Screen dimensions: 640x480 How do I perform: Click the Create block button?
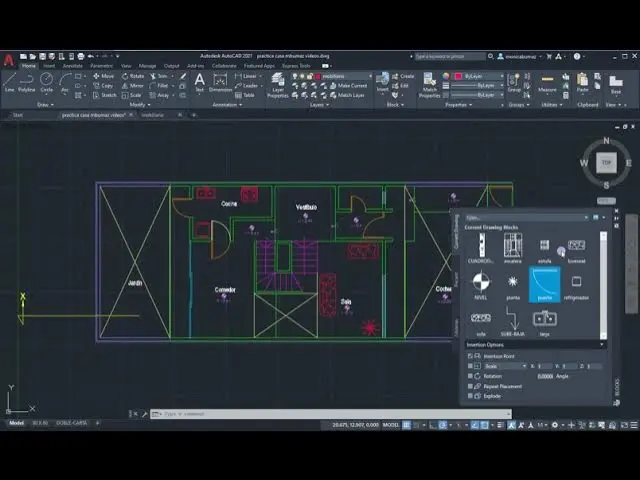(403, 76)
